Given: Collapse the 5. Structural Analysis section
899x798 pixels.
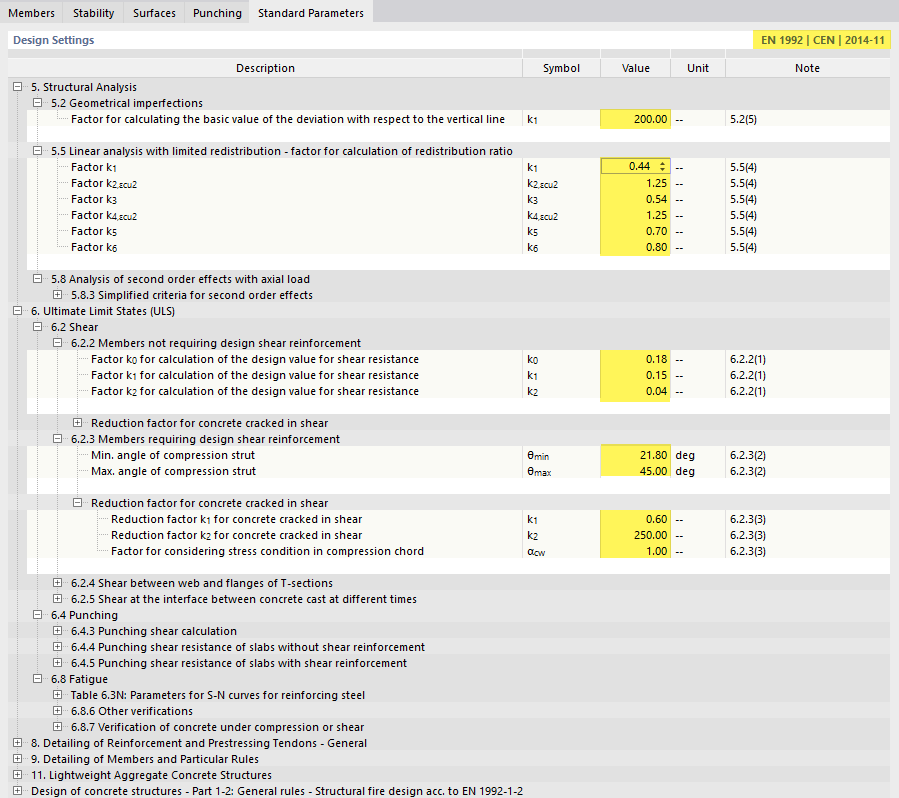Looking at the screenshot, I should tap(18, 87).
